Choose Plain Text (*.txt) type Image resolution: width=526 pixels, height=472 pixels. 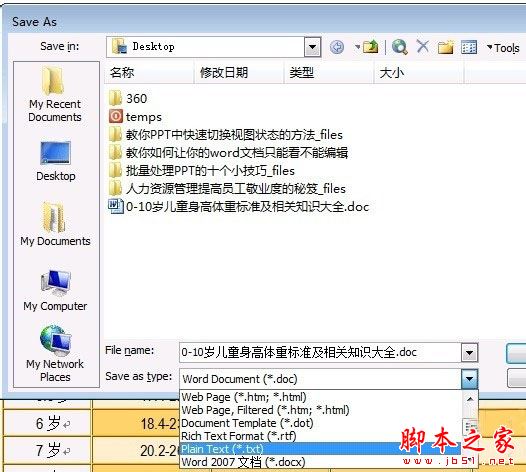(x=320, y=449)
